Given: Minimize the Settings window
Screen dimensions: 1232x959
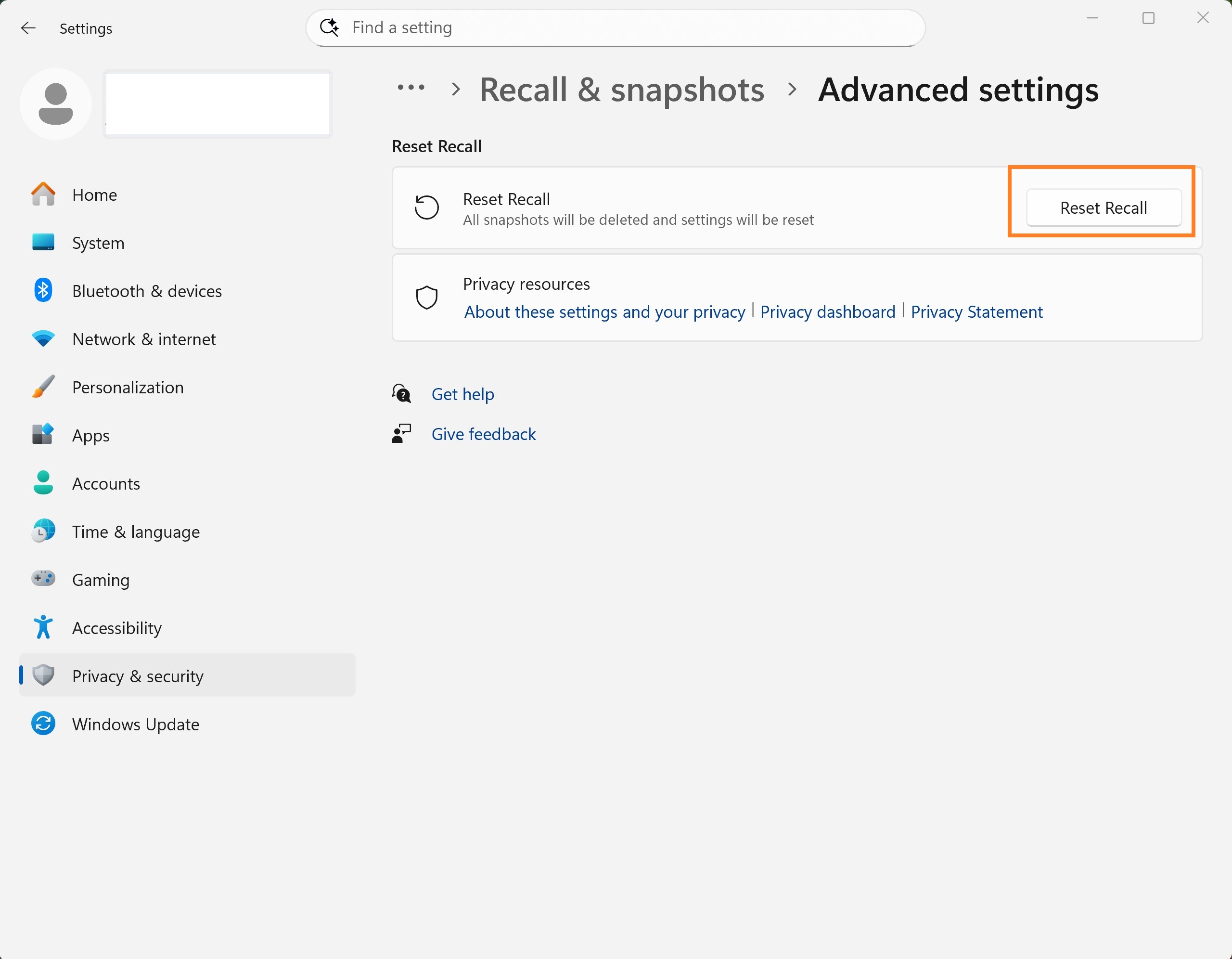Looking at the screenshot, I should coord(1092,18).
